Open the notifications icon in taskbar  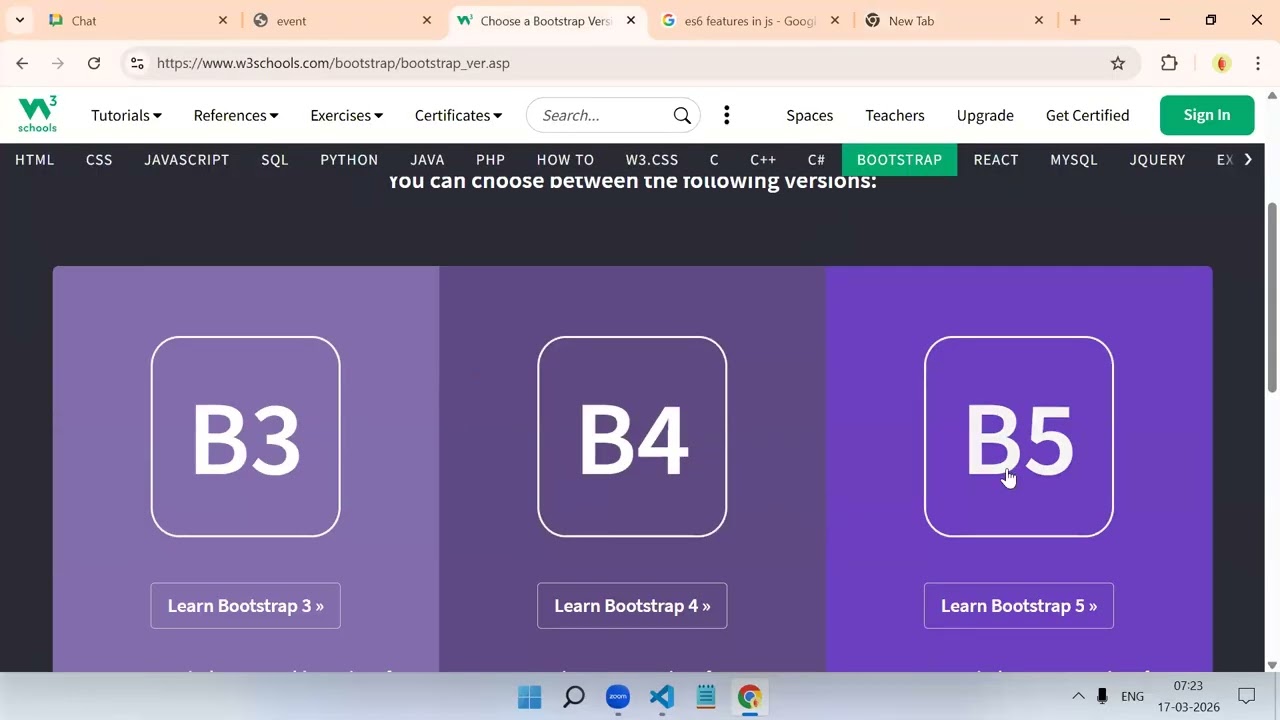(x=1247, y=696)
